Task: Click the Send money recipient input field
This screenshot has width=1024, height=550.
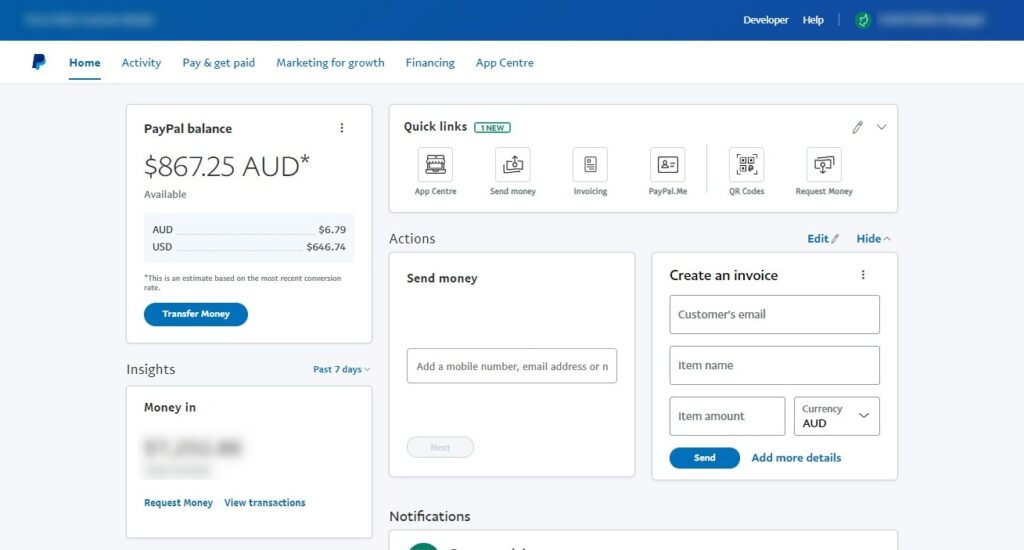Action: tap(512, 366)
